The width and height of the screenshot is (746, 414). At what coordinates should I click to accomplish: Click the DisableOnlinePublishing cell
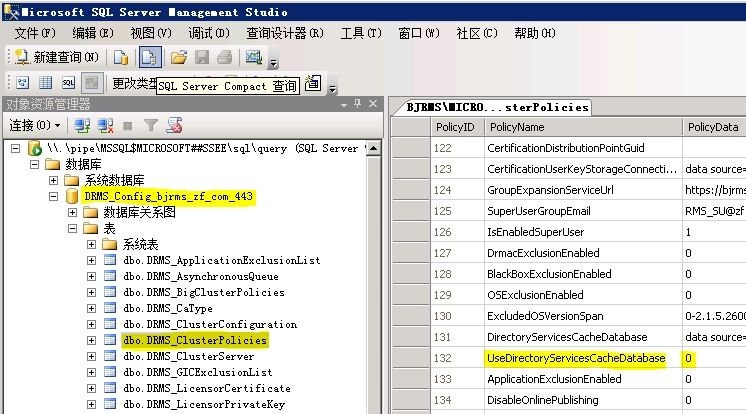(583, 400)
